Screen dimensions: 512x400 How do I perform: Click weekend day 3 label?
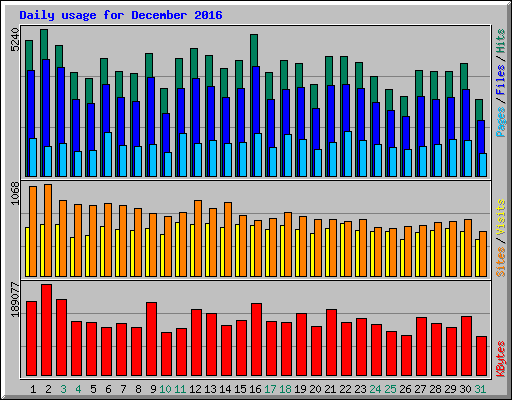(63, 389)
